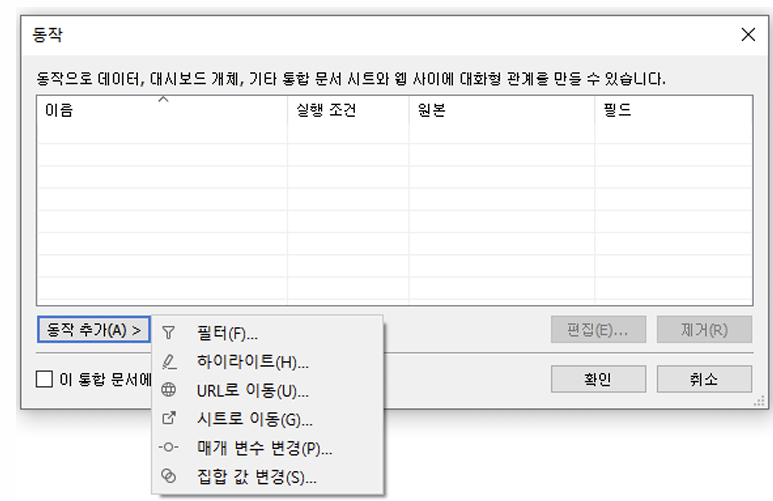Click the funnel filter icon
The image size is (773, 501).
click(x=169, y=333)
